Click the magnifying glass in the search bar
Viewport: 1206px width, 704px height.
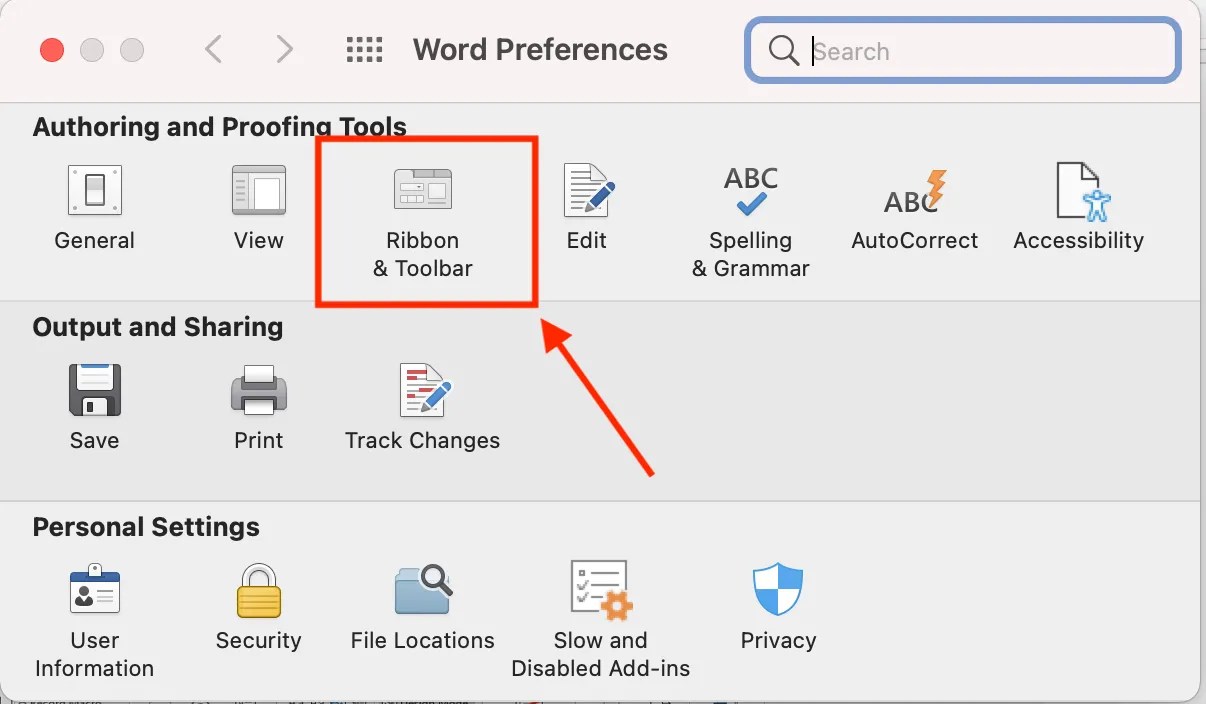coord(783,50)
